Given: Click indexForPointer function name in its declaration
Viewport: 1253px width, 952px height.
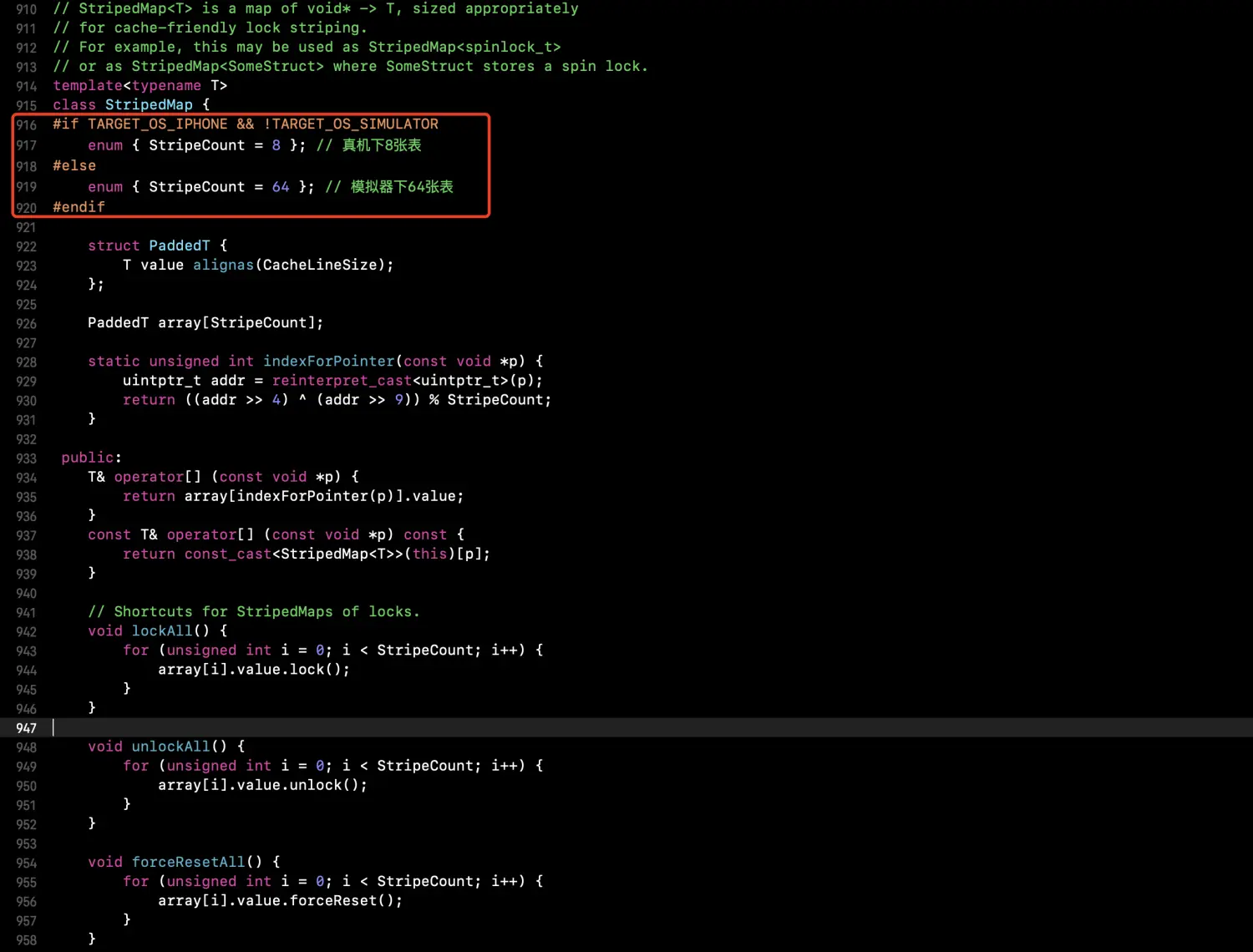Looking at the screenshot, I should coord(328,362).
